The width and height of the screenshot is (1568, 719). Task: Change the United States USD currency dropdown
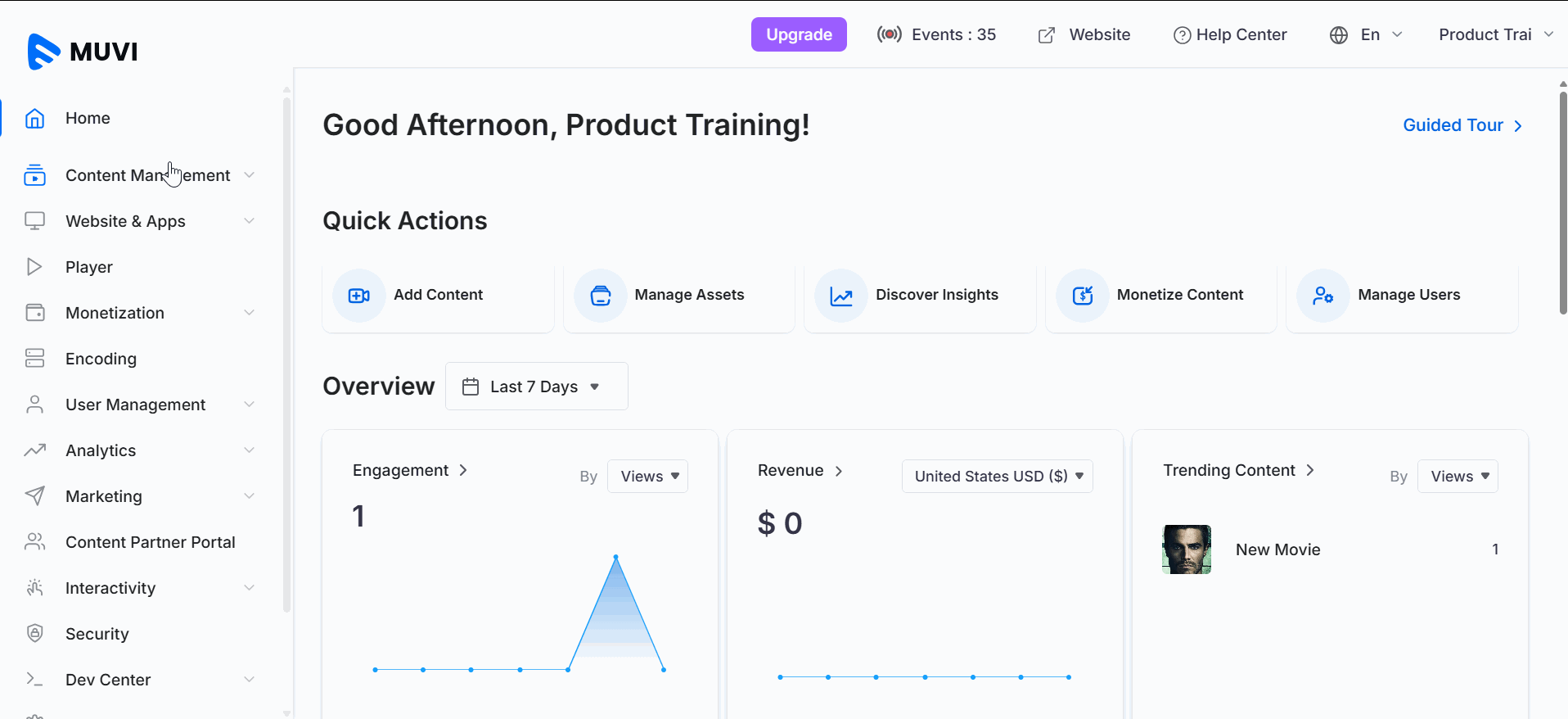tap(997, 477)
